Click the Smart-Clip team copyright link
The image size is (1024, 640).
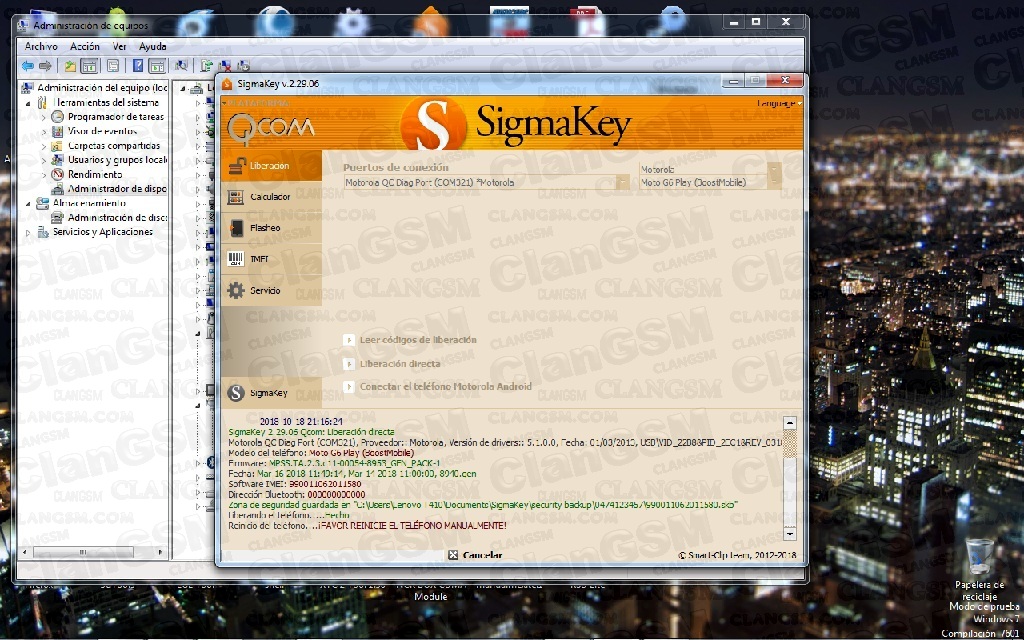pyautogui.click(x=737, y=556)
